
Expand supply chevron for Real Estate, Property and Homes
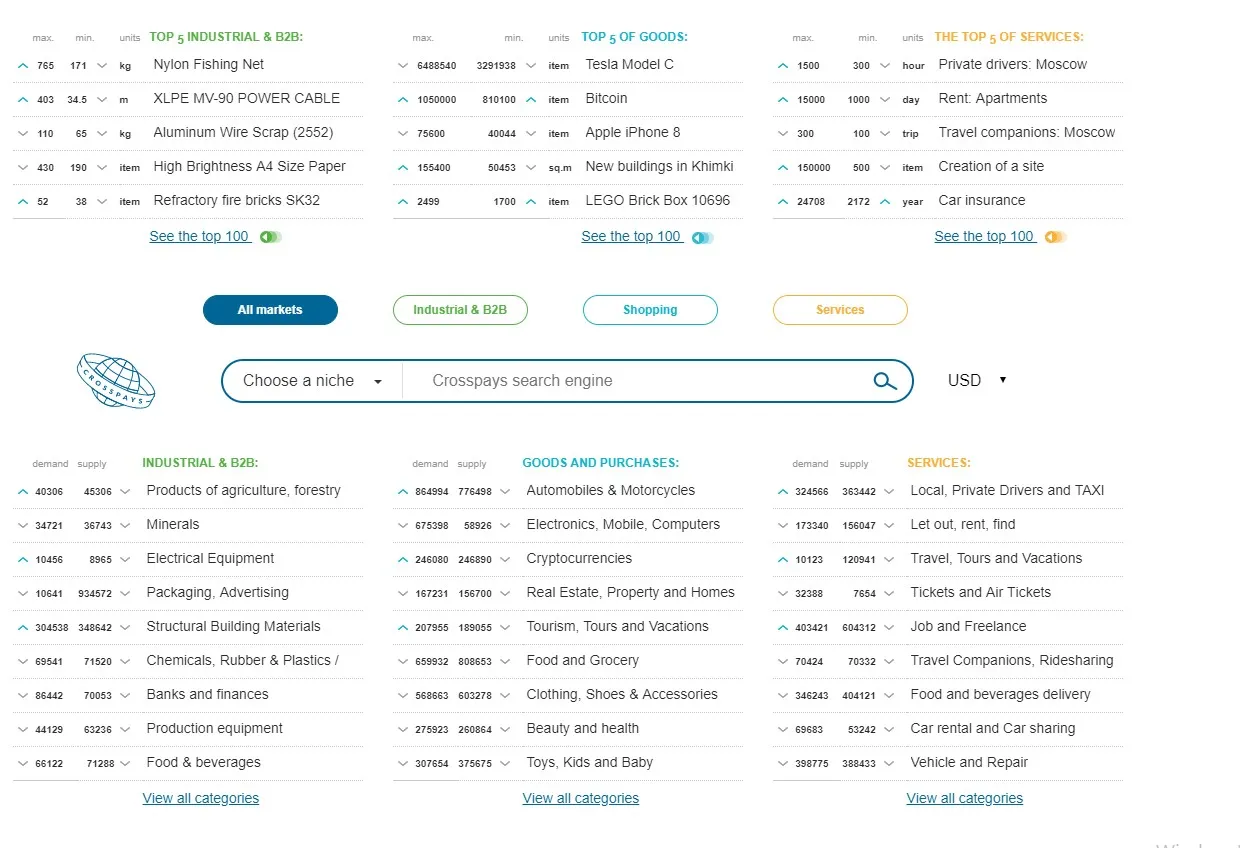pyautogui.click(x=505, y=594)
